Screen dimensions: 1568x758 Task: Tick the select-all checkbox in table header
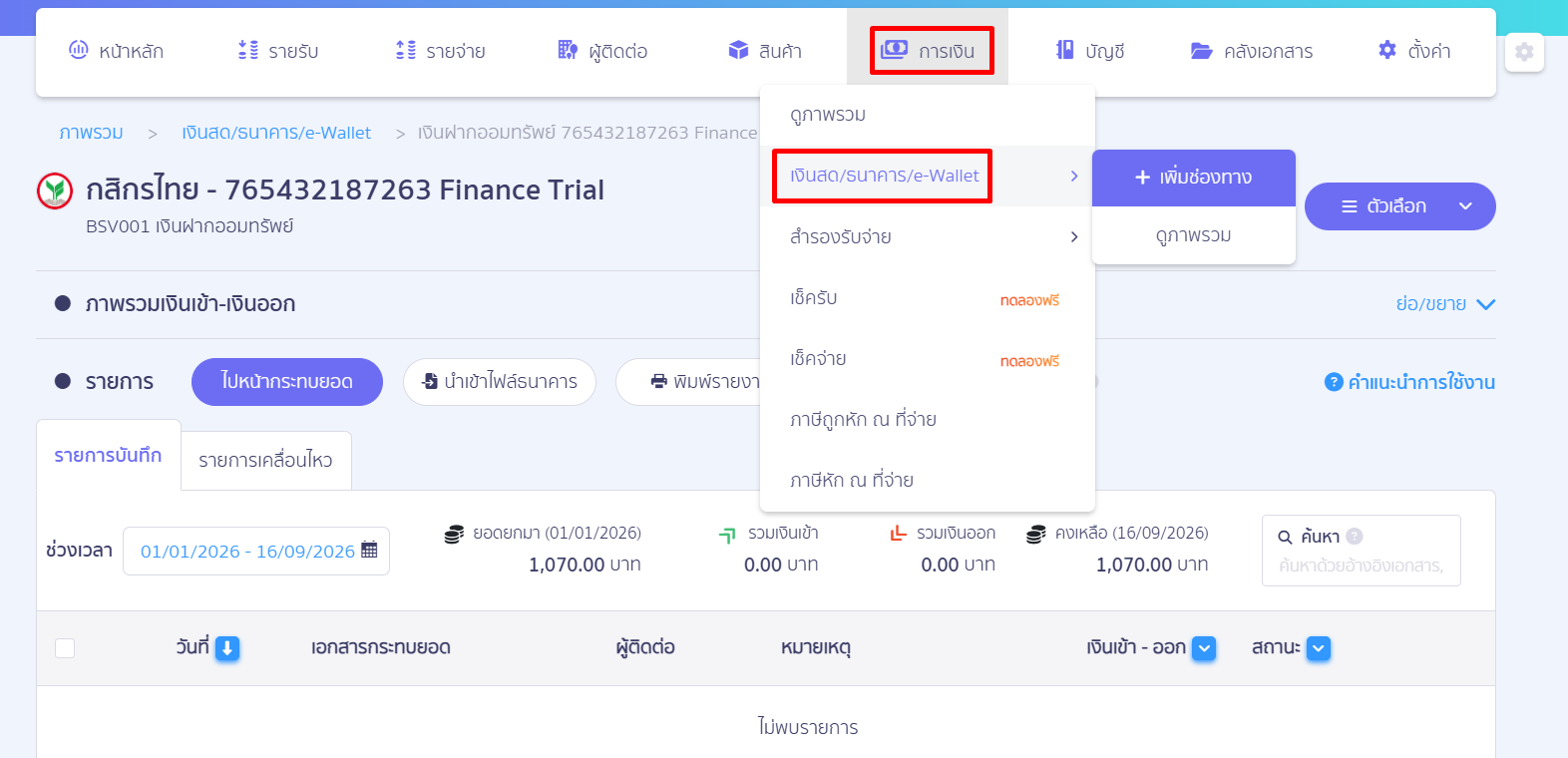(65, 648)
